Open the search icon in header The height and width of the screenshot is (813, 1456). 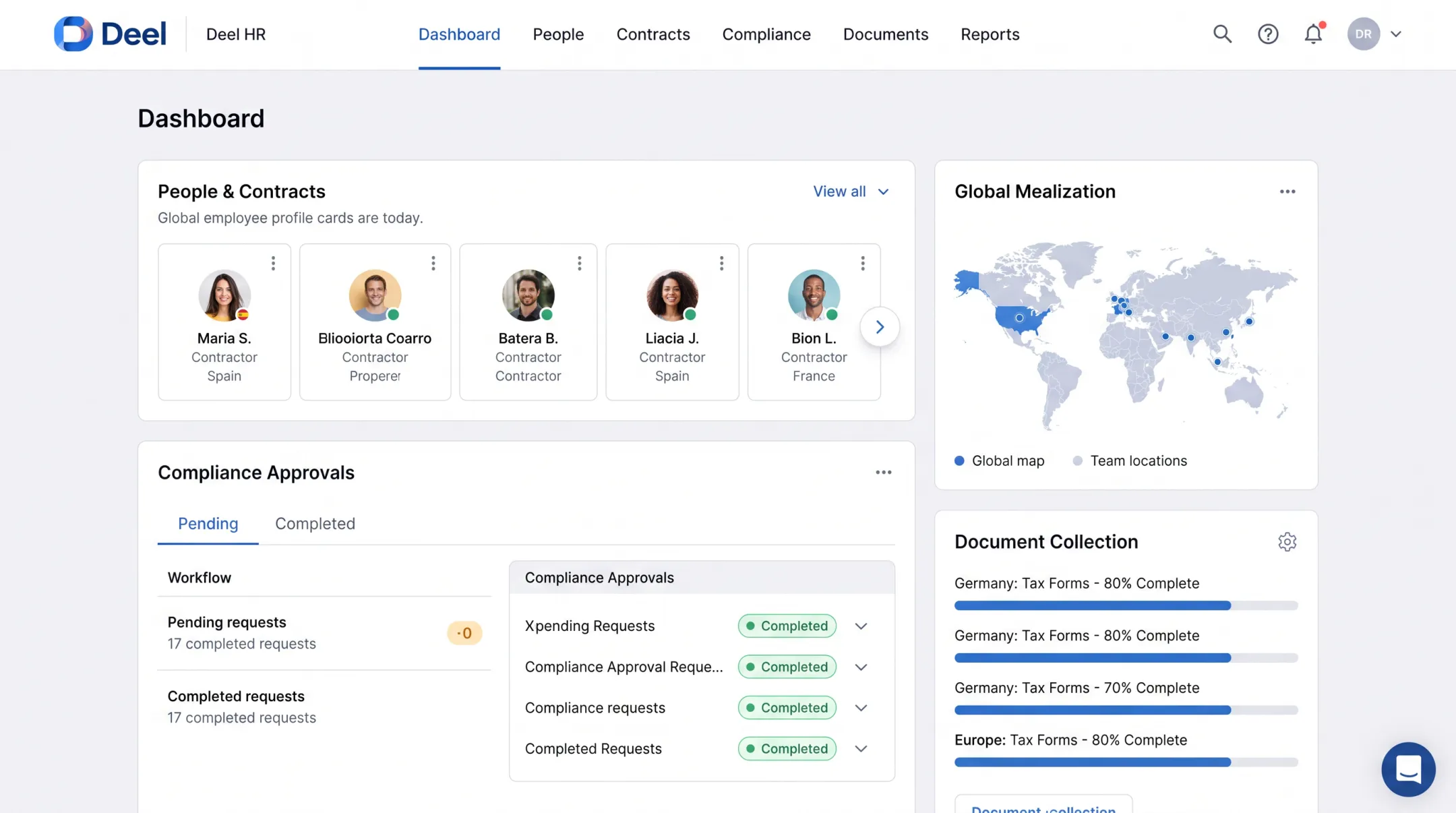coord(1222,34)
